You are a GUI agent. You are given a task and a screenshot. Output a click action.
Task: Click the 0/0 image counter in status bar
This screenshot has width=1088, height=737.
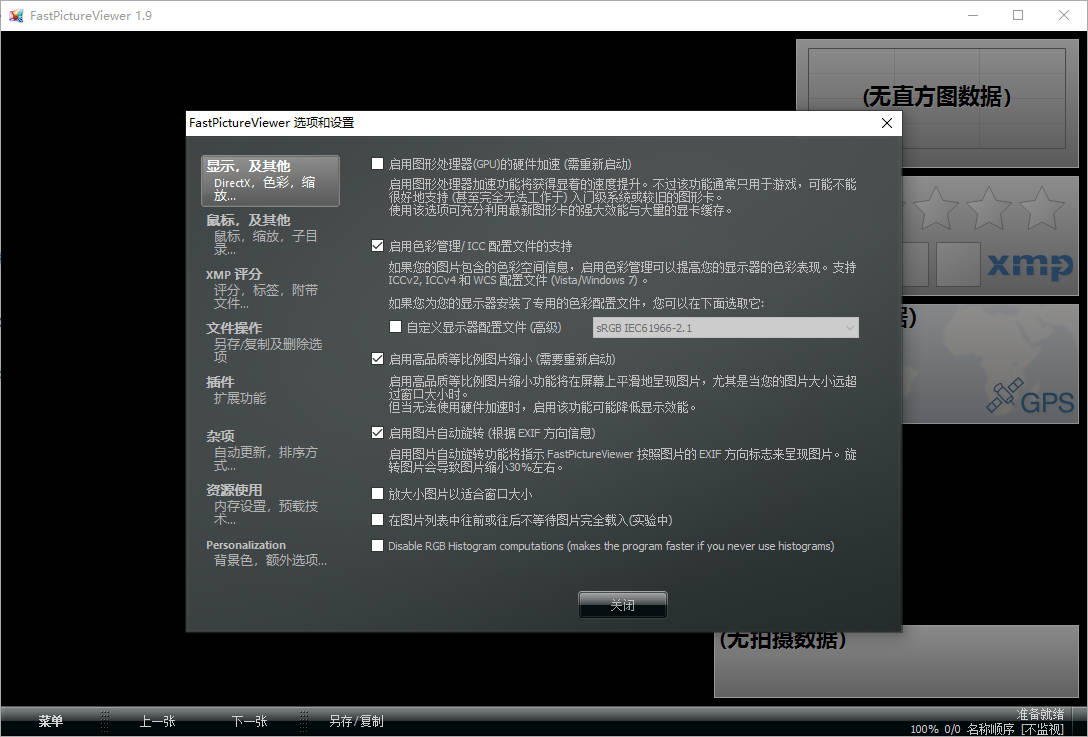pyautogui.click(x=952, y=729)
